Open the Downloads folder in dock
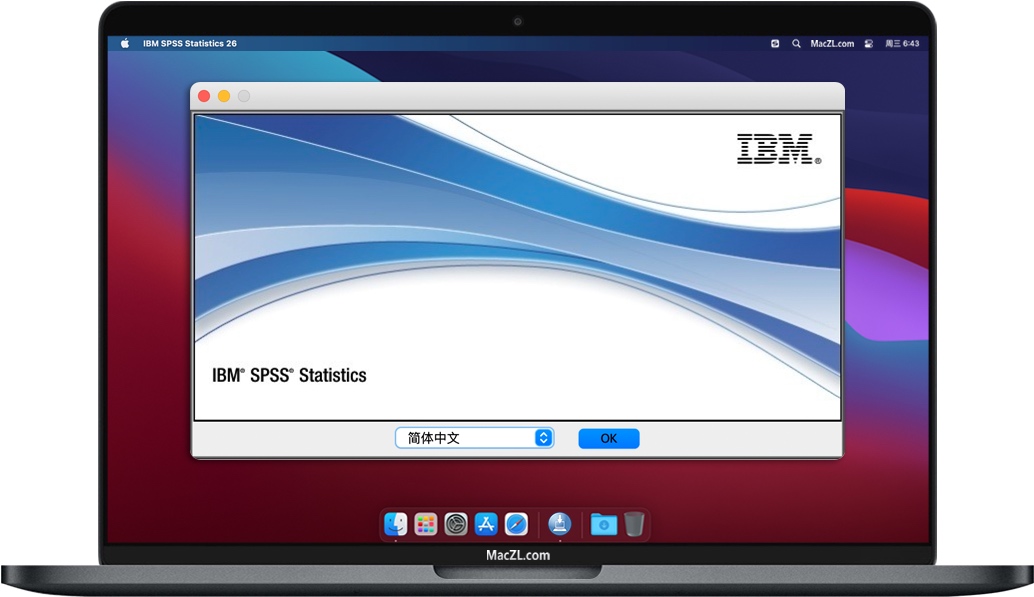The image size is (1034, 597). click(x=603, y=524)
